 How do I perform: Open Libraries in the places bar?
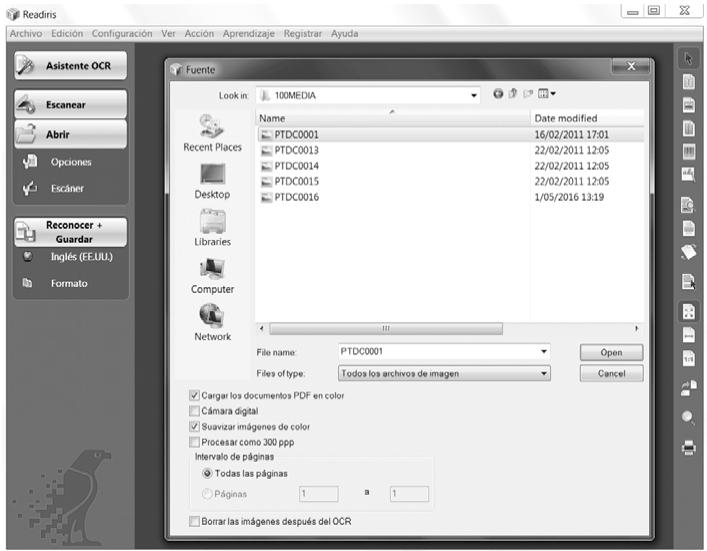[x=212, y=228]
